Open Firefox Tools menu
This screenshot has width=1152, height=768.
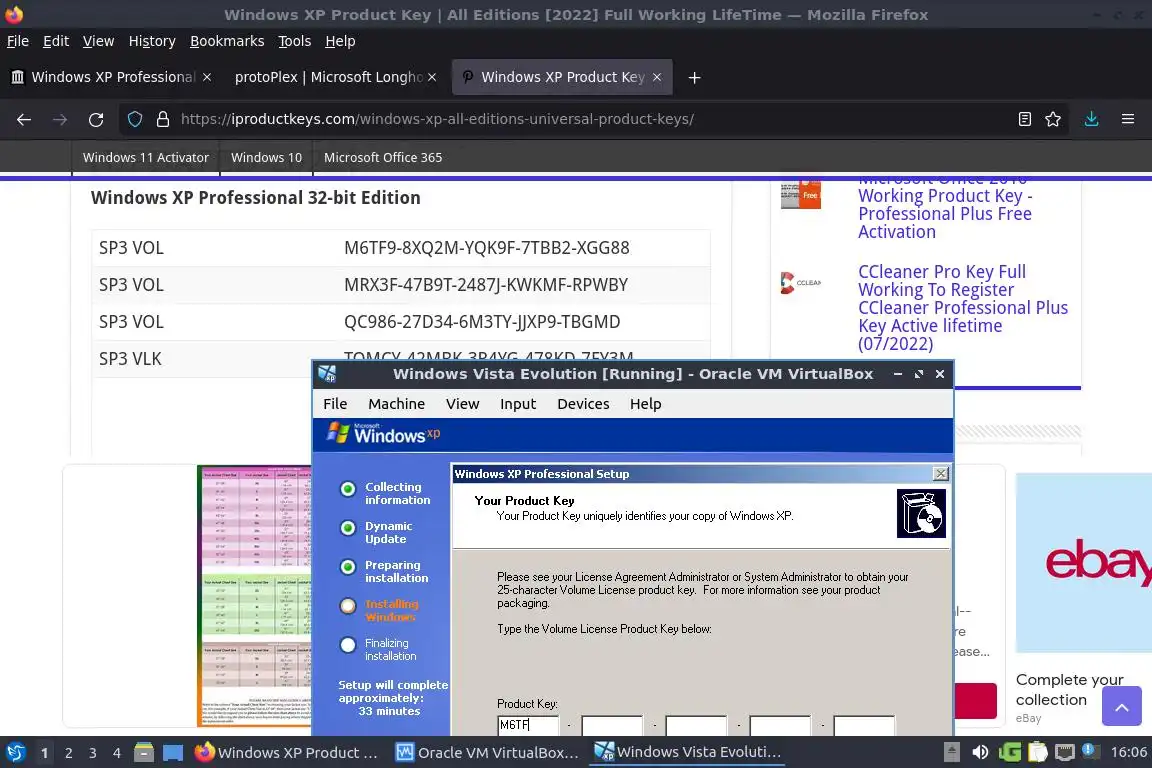pyautogui.click(x=295, y=41)
